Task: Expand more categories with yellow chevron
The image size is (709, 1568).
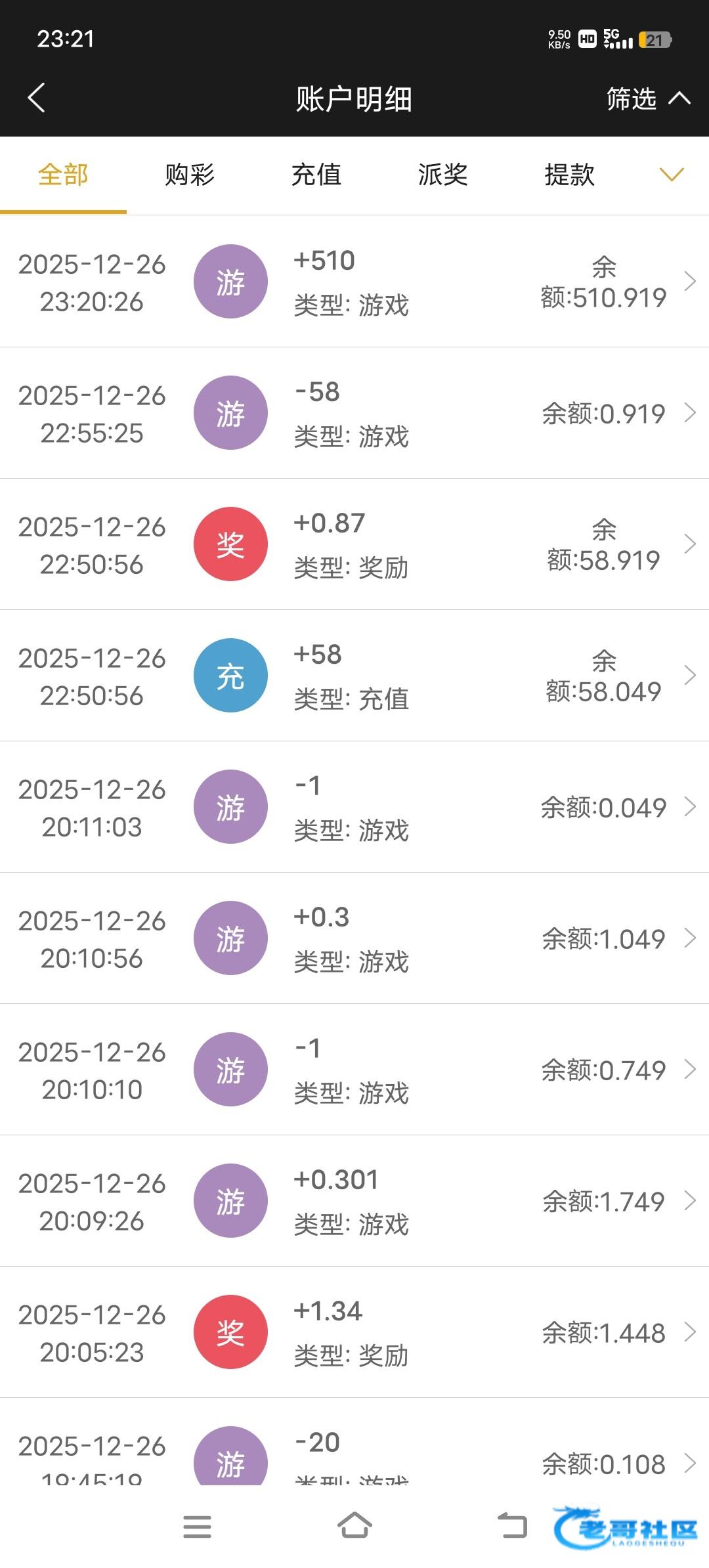Action: point(671,175)
